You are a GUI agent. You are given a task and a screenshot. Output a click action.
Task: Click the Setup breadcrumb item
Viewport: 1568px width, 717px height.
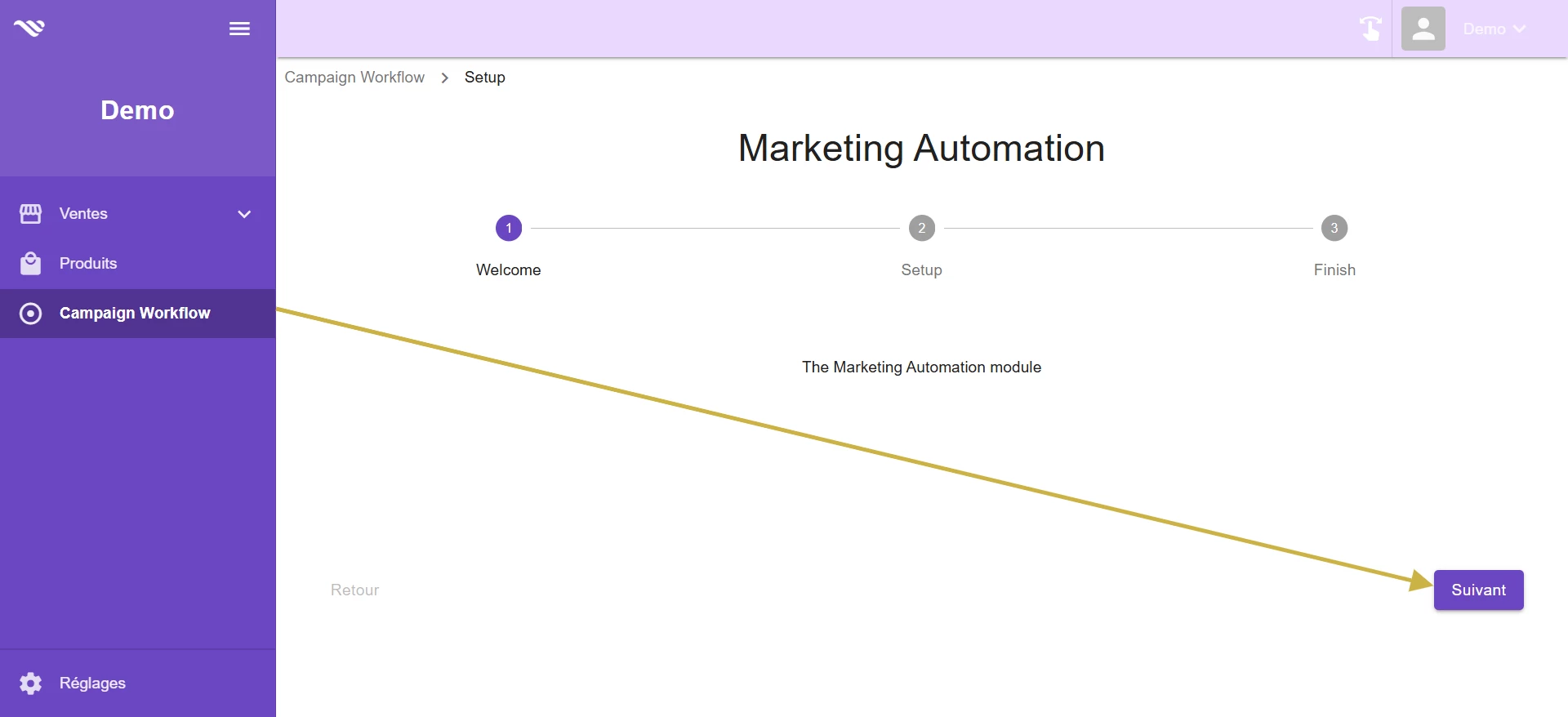click(x=485, y=78)
